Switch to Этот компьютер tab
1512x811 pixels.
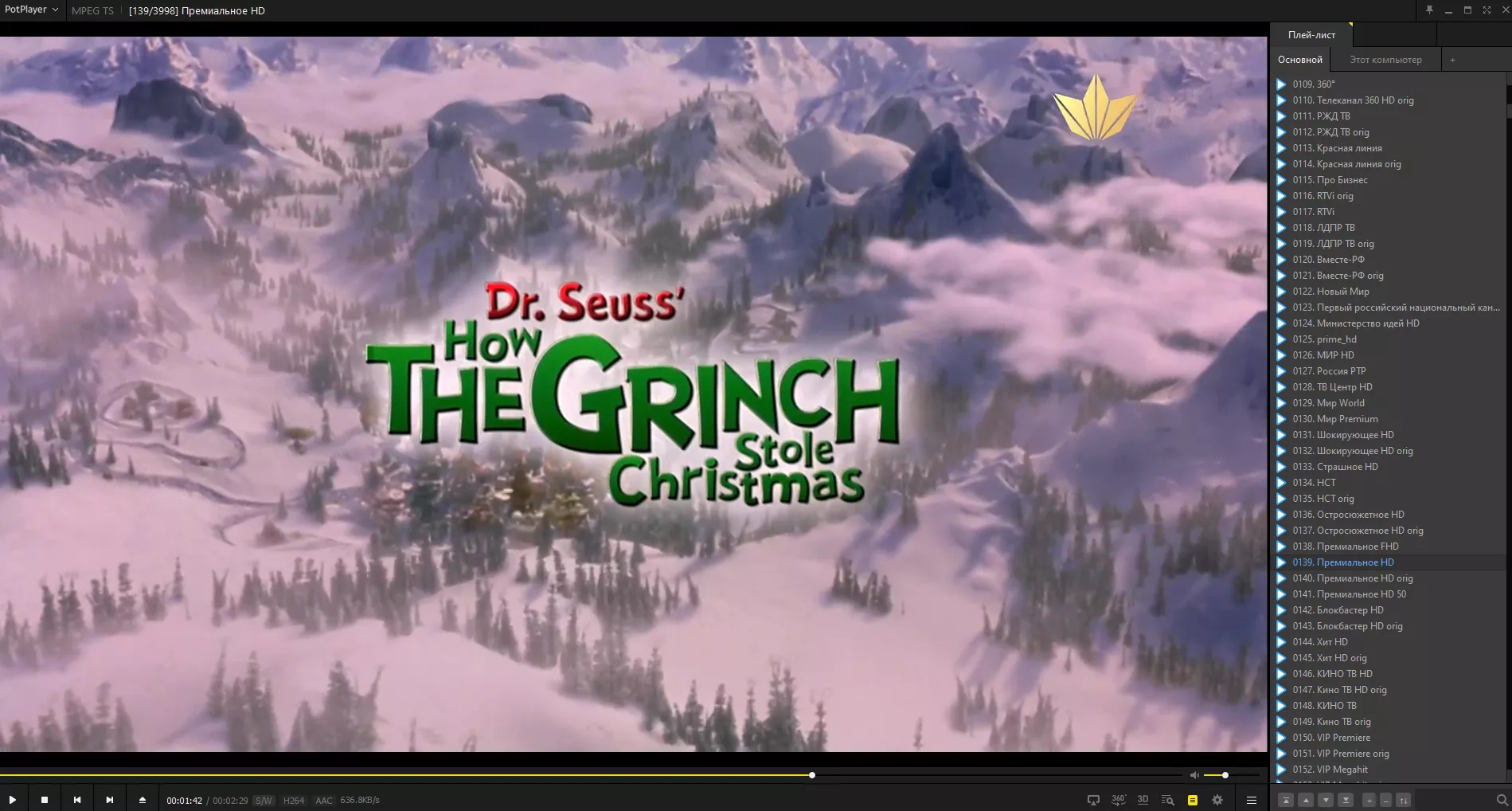(1385, 60)
